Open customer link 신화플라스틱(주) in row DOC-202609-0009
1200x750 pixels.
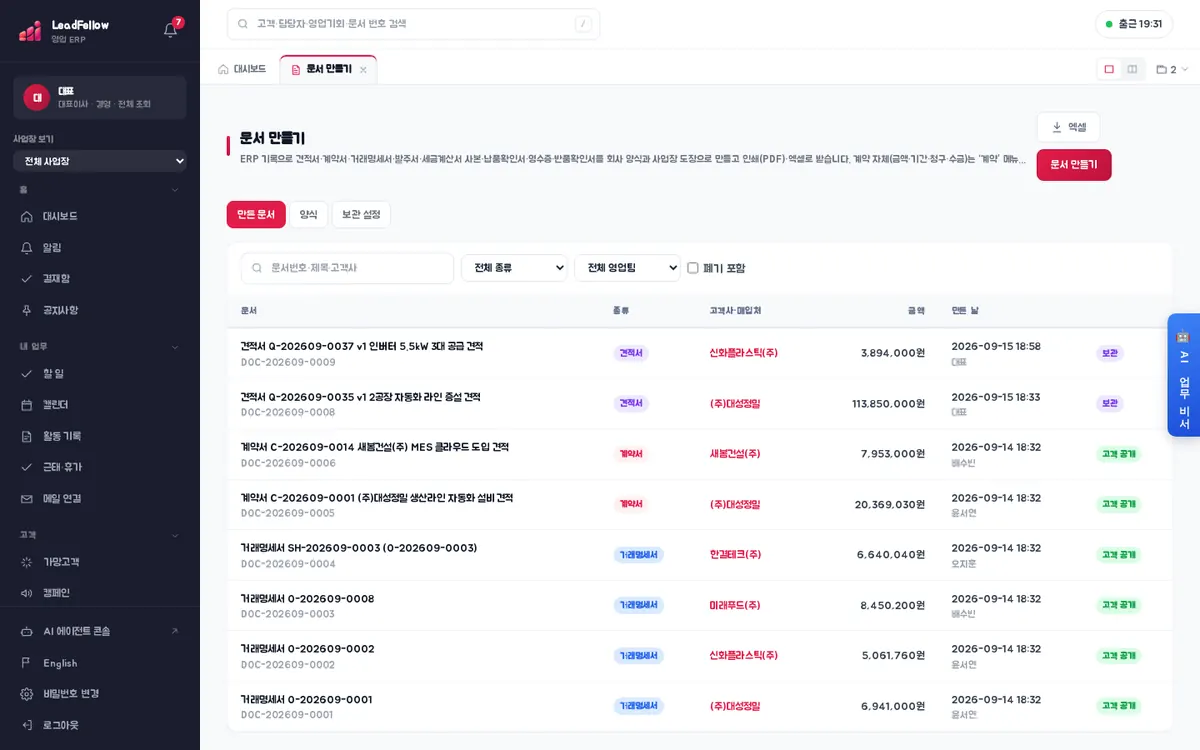(x=743, y=353)
